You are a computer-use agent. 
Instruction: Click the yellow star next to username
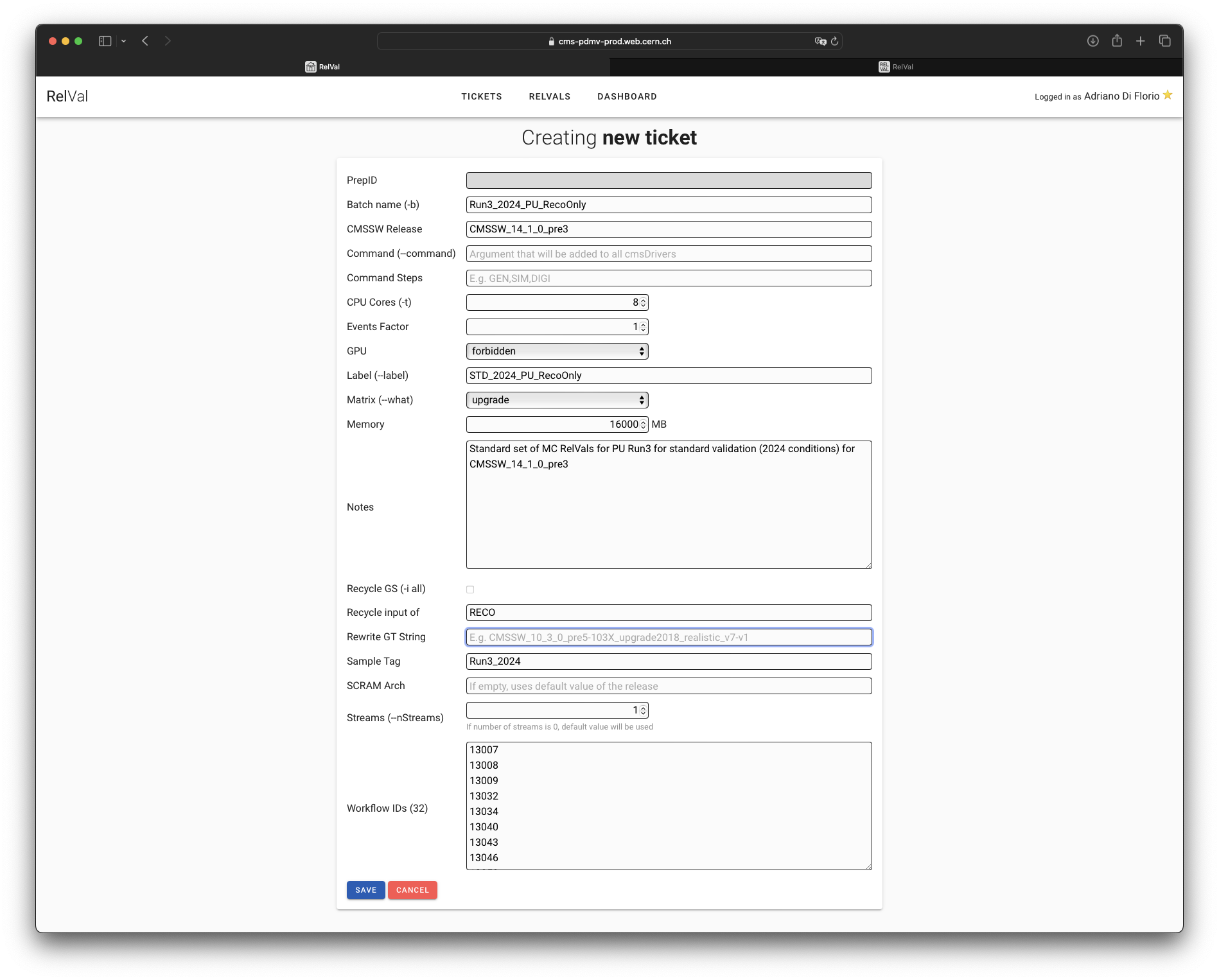click(x=1168, y=96)
